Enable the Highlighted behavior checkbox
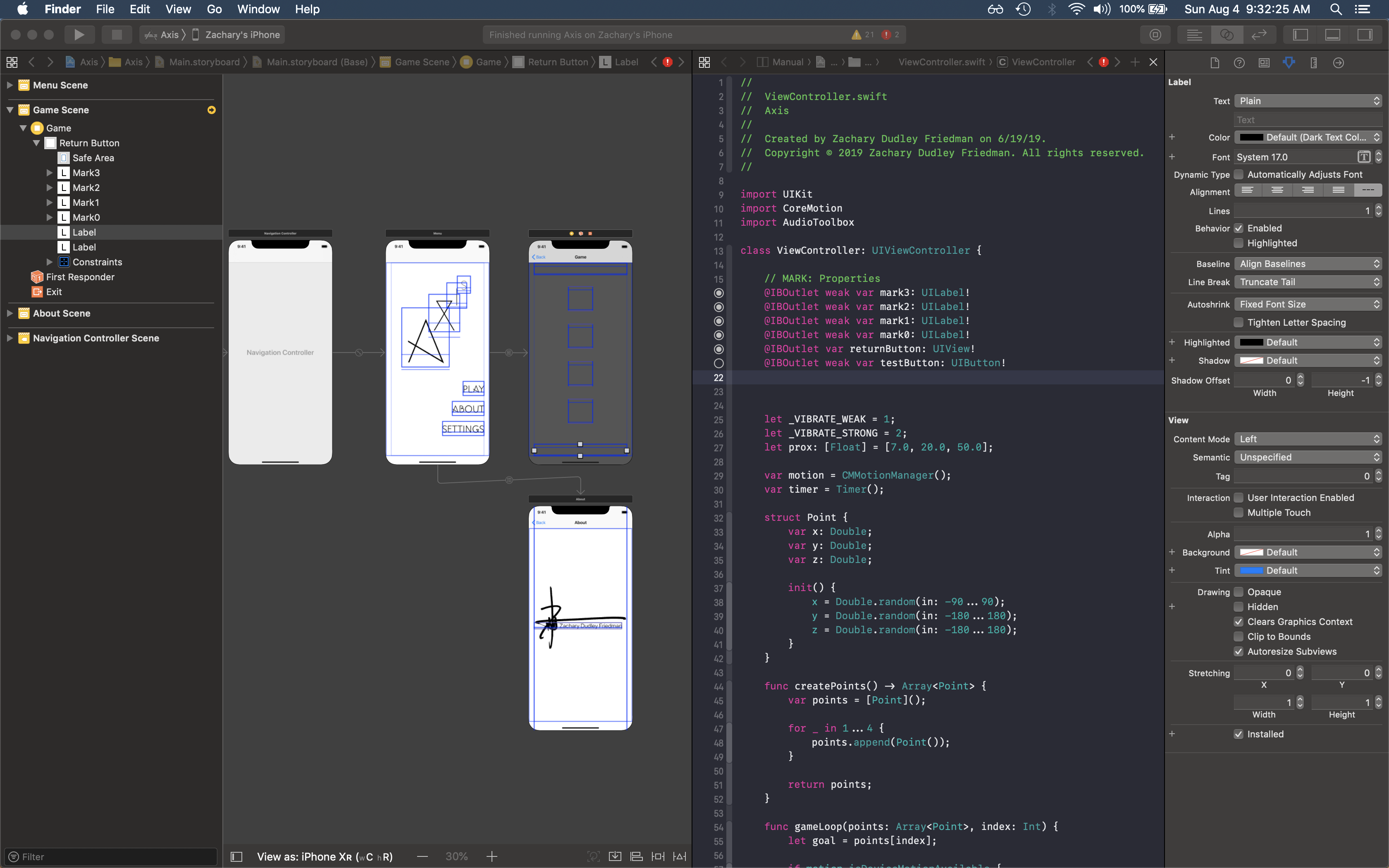Image resolution: width=1389 pixels, height=868 pixels. (x=1239, y=243)
